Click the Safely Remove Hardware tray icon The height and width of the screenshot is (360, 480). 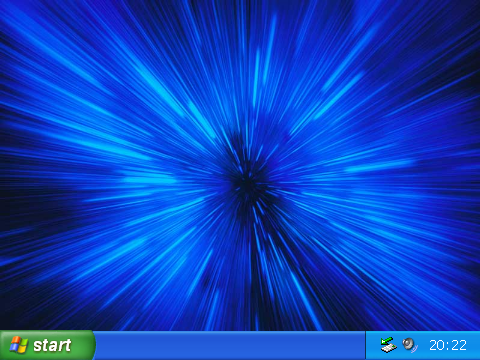388,345
